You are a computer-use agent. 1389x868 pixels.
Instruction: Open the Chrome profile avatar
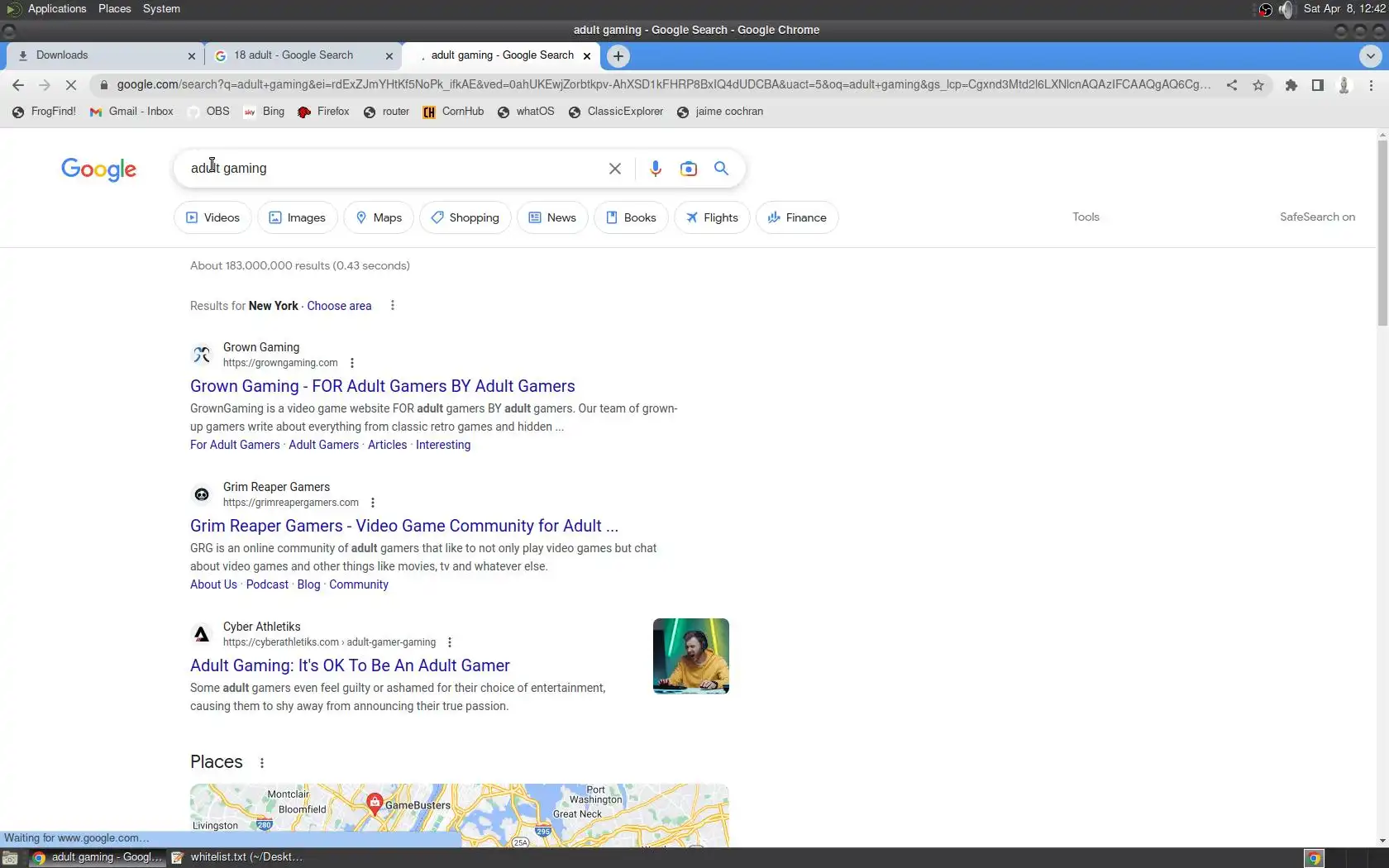pyautogui.click(x=1344, y=85)
